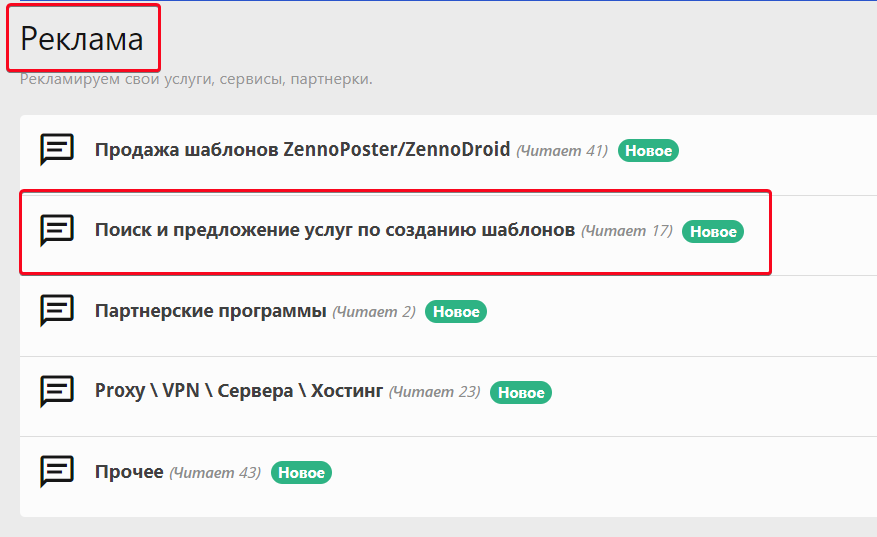The width and height of the screenshot is (877, 537).
Task: Click the Новое badge next to Прочее
Action: tap(301, 472)
